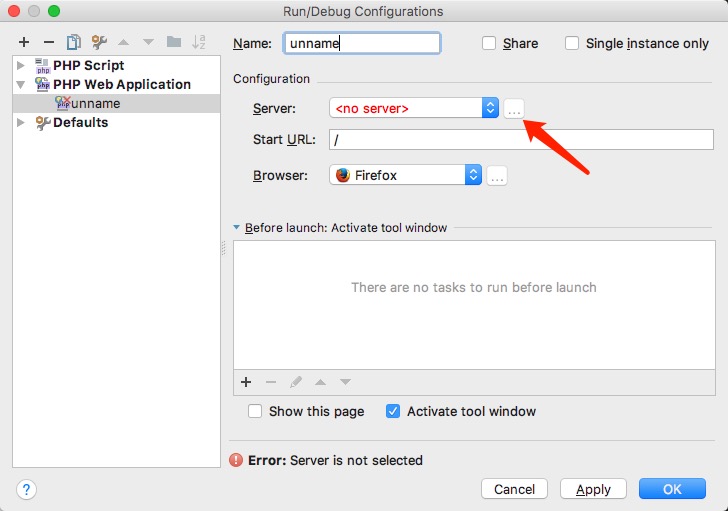Select PHP Script in the tree
Image resolution: width=728 pixels, height=511 pixels.
tap(88, 65)
